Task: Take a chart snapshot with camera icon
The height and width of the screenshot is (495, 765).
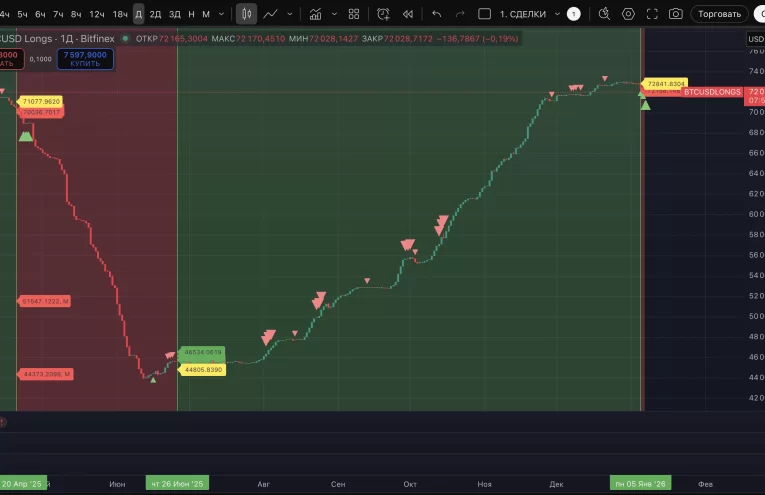Action: point(676,14)
